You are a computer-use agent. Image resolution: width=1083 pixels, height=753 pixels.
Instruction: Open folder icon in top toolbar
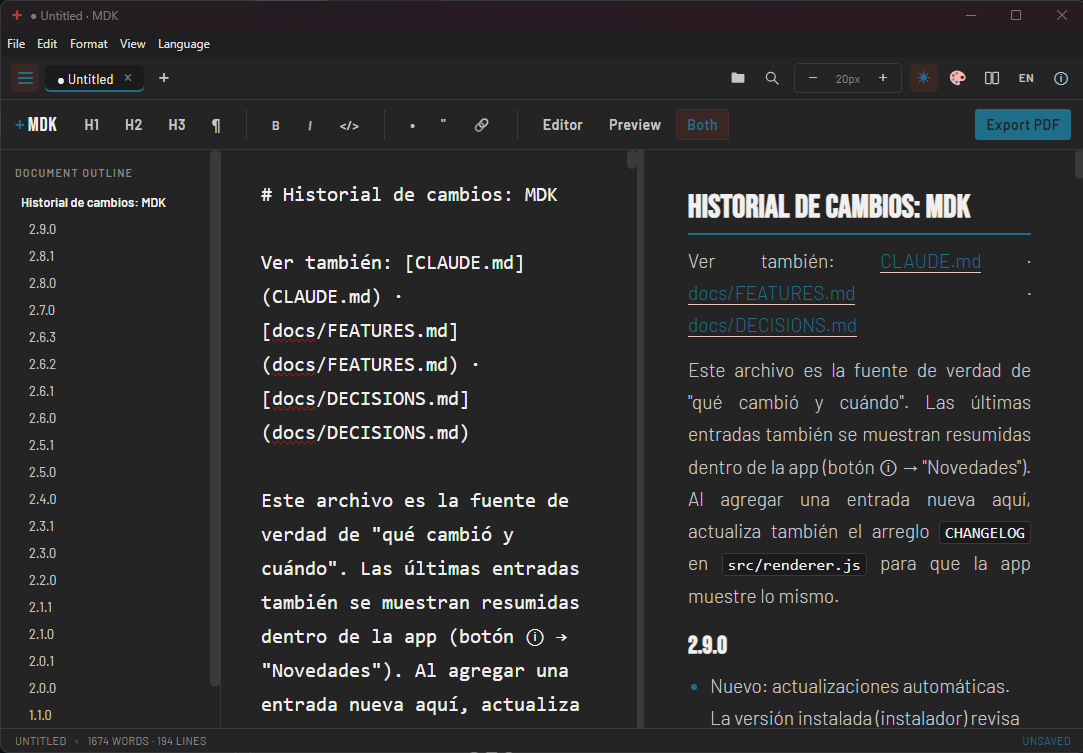point(738,78)
